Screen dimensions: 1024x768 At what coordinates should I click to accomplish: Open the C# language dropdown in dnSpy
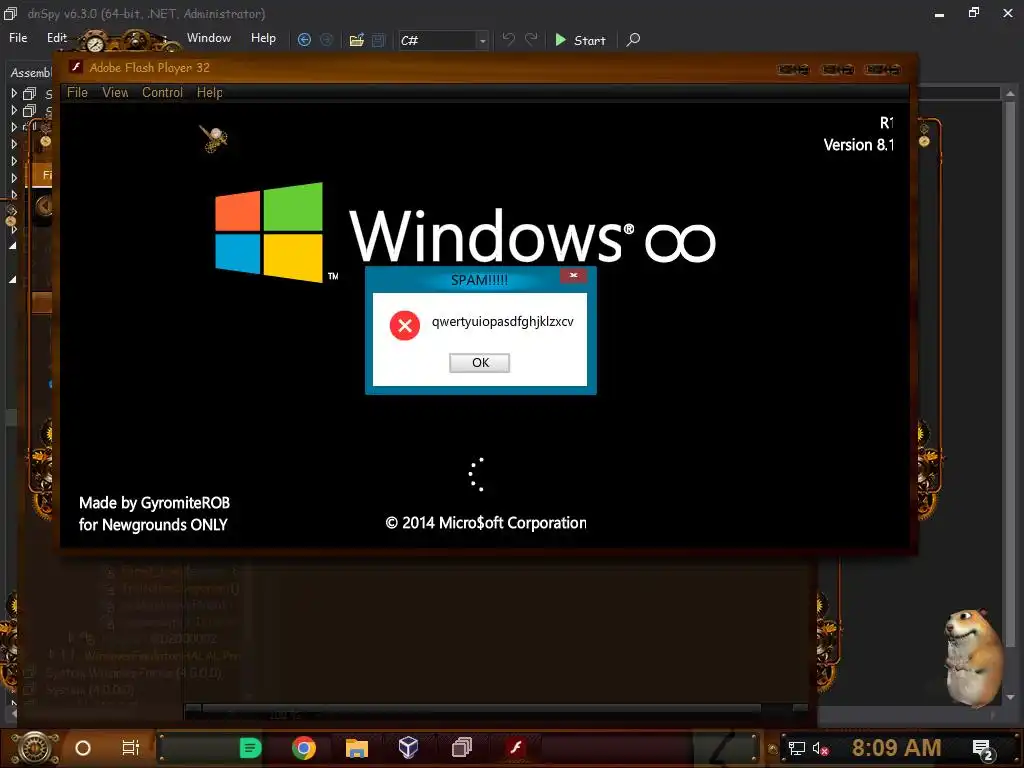[x=443, y=40]
